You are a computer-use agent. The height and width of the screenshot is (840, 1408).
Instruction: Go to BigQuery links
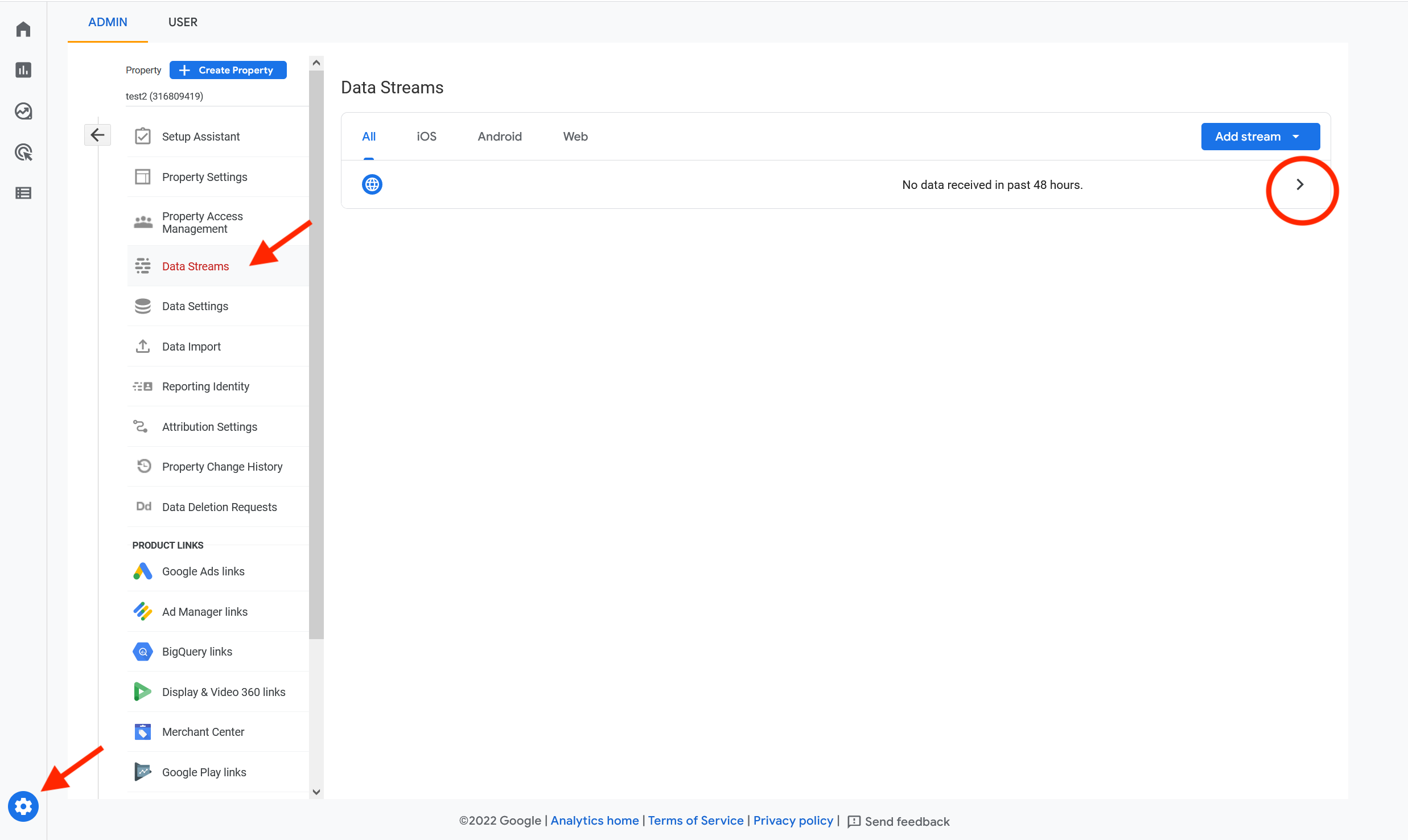click(197, 652)
